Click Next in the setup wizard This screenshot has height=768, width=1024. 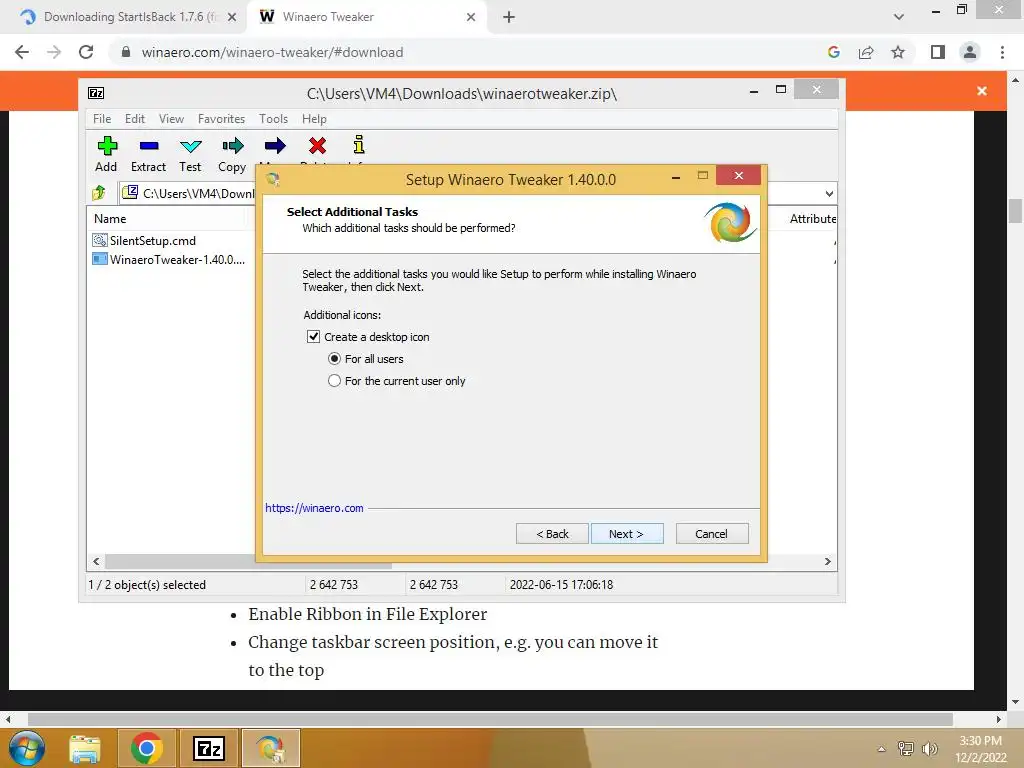[x=627, y=534]
